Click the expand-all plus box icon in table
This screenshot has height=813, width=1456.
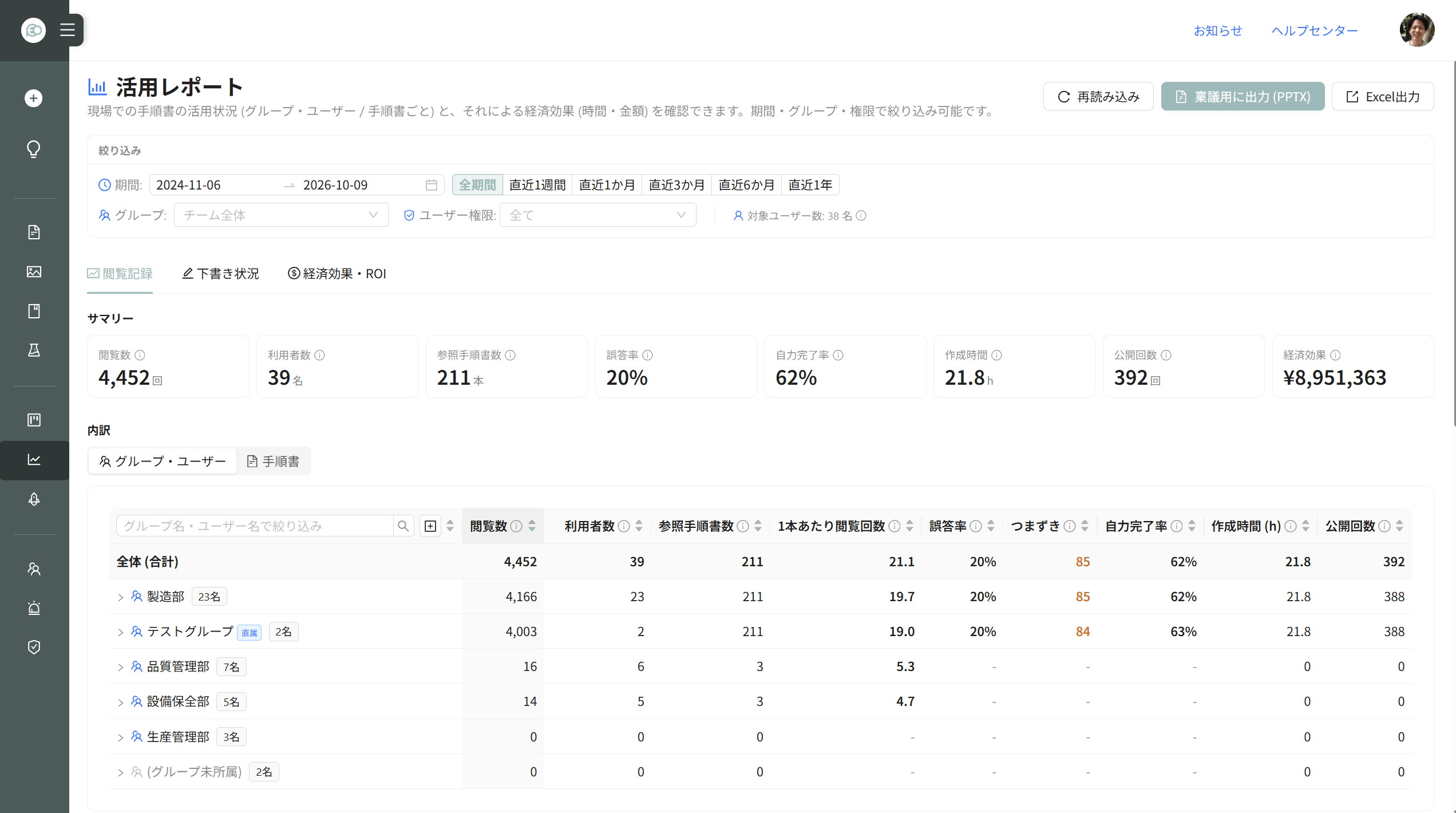430,526
